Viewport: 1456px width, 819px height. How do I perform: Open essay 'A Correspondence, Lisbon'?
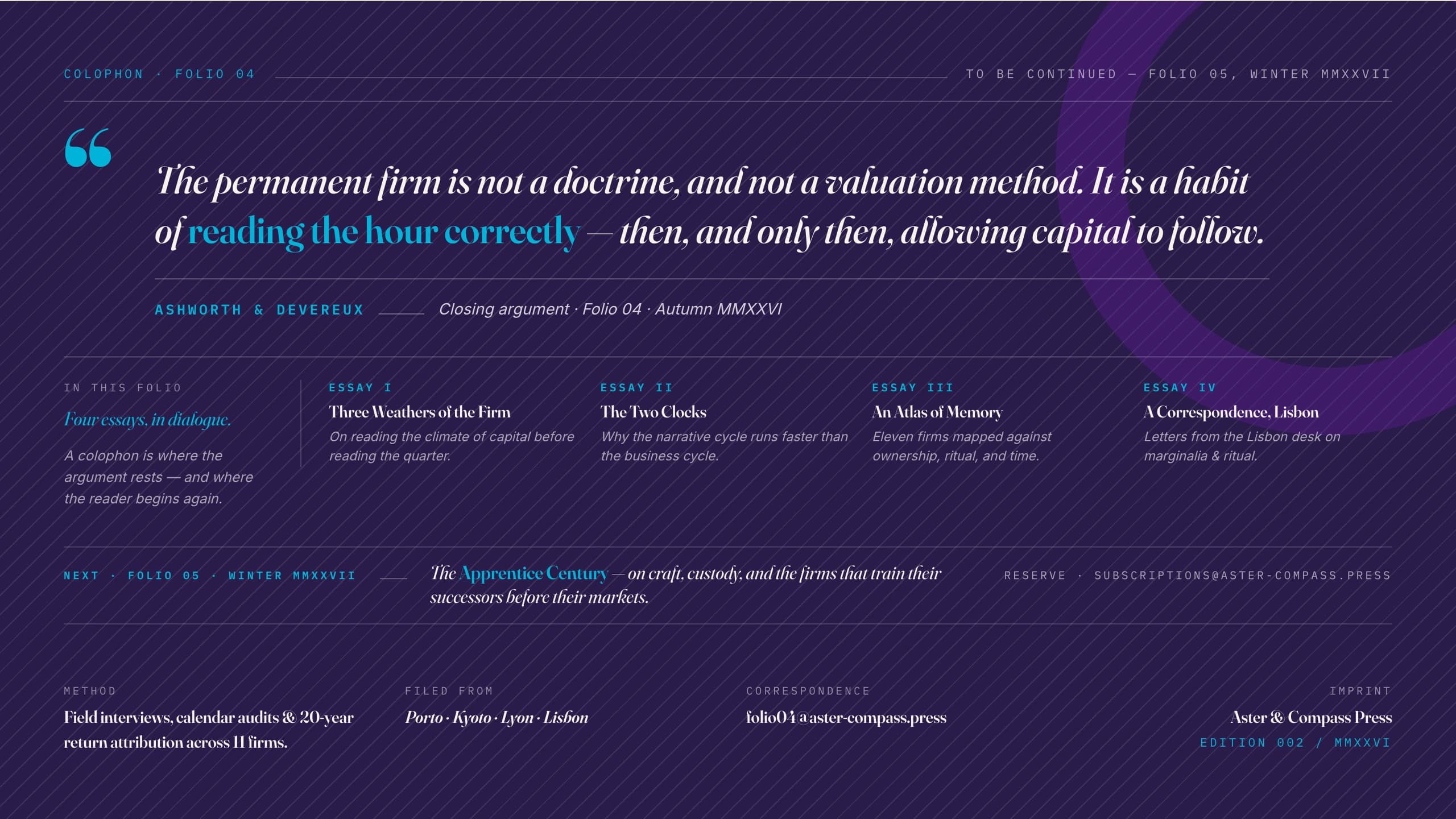[1231, 412]
